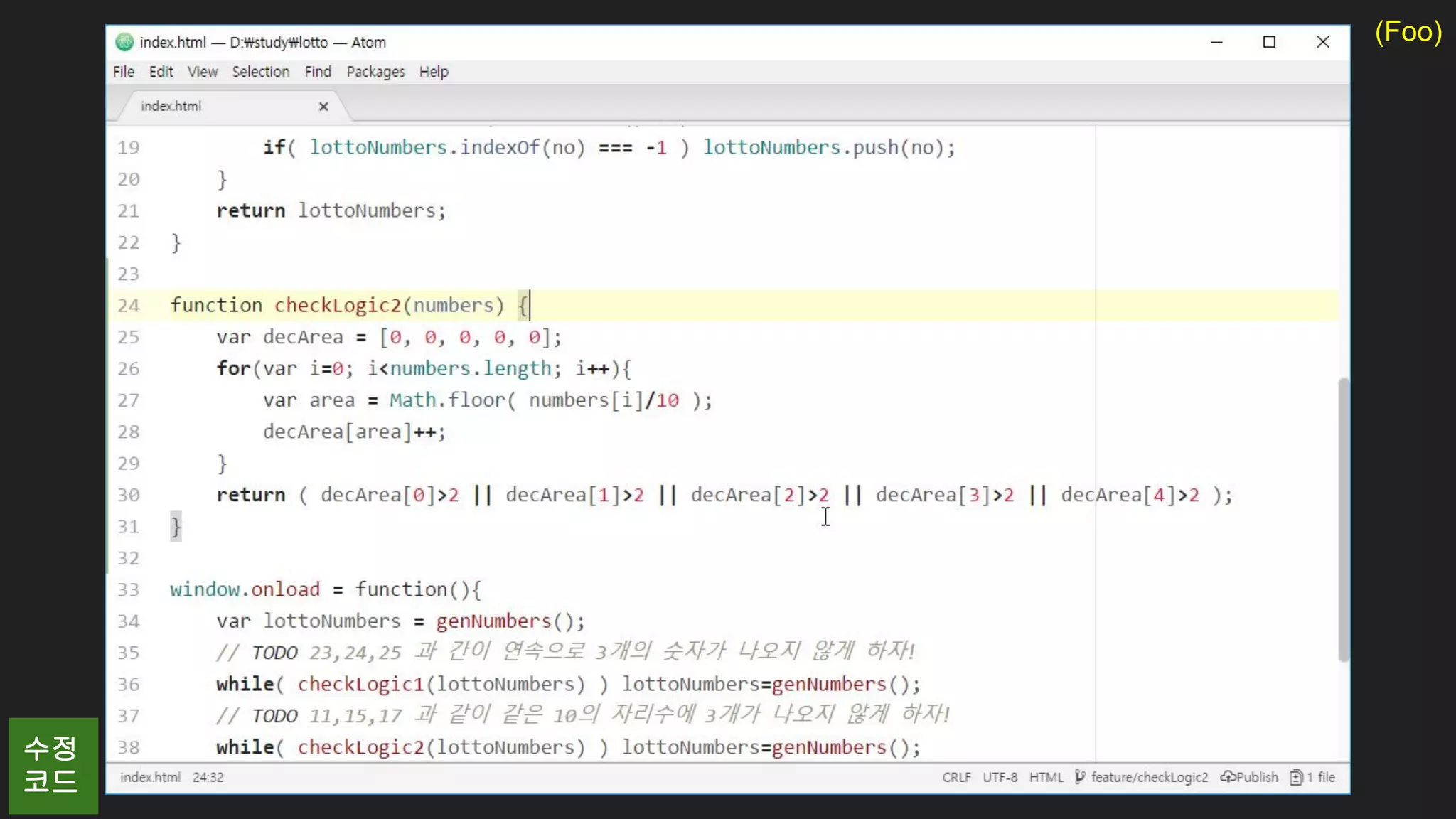
Task: Open the Help menu
Action: point(433,72)
